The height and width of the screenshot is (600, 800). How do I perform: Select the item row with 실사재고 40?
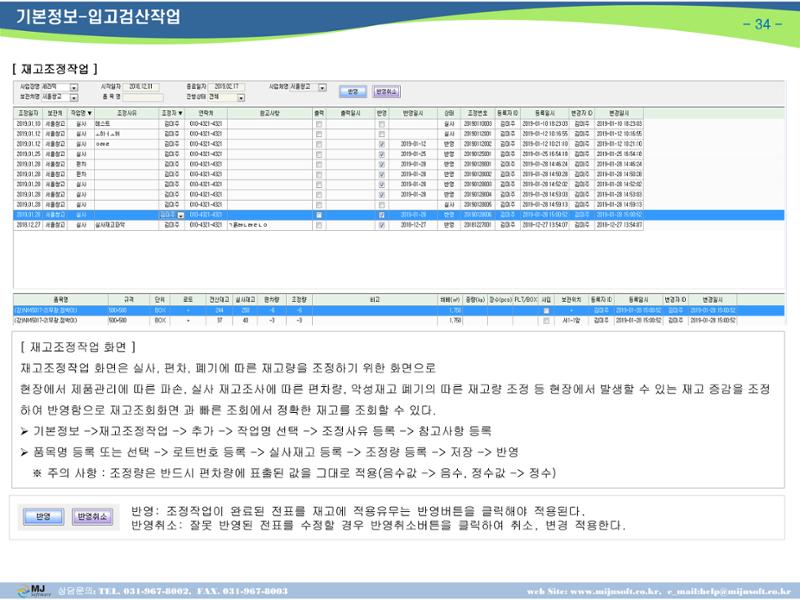pyautogui.click(x=375, y=321)
